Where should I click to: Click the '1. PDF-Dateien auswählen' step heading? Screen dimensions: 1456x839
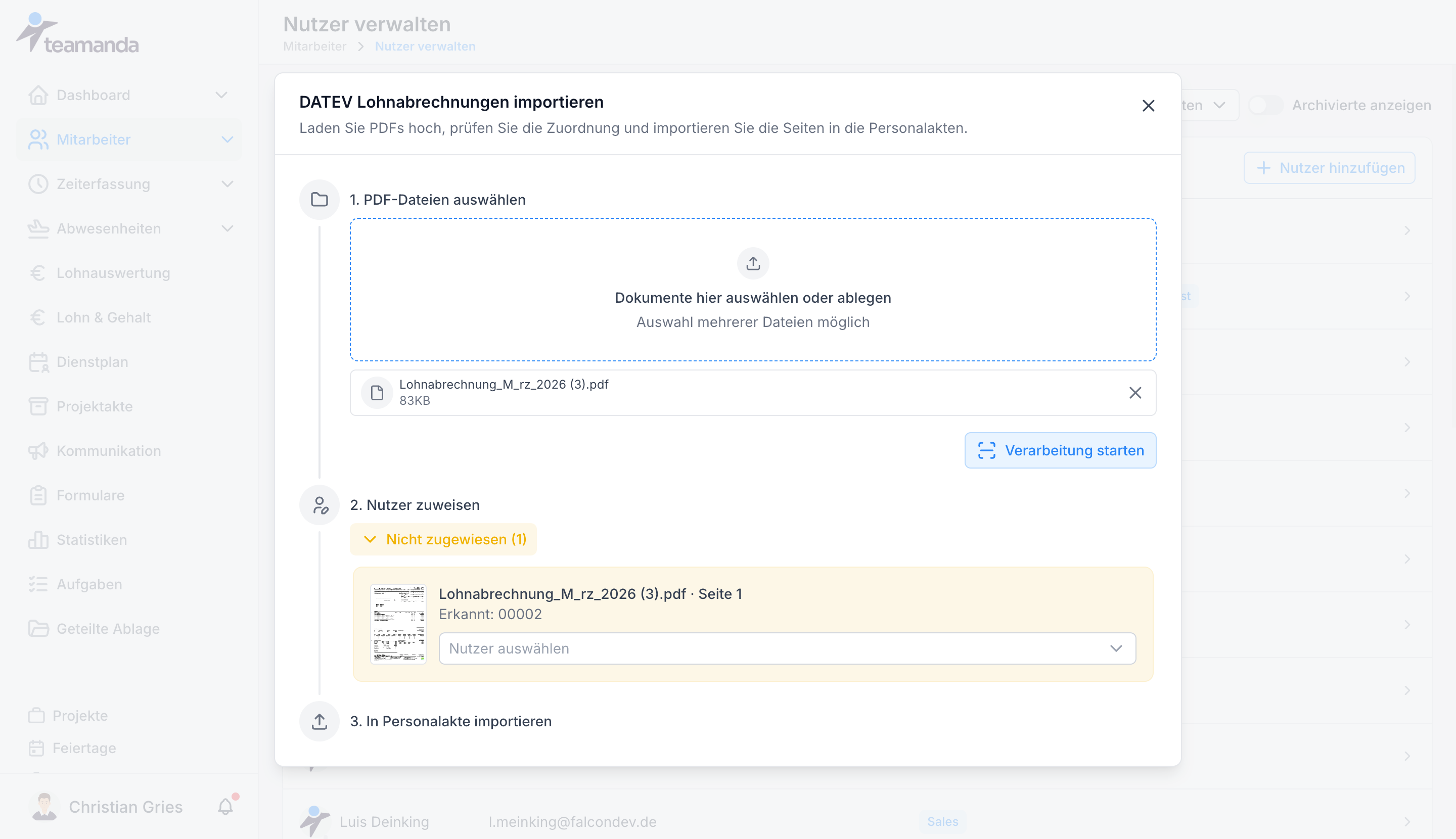(437, 199)
